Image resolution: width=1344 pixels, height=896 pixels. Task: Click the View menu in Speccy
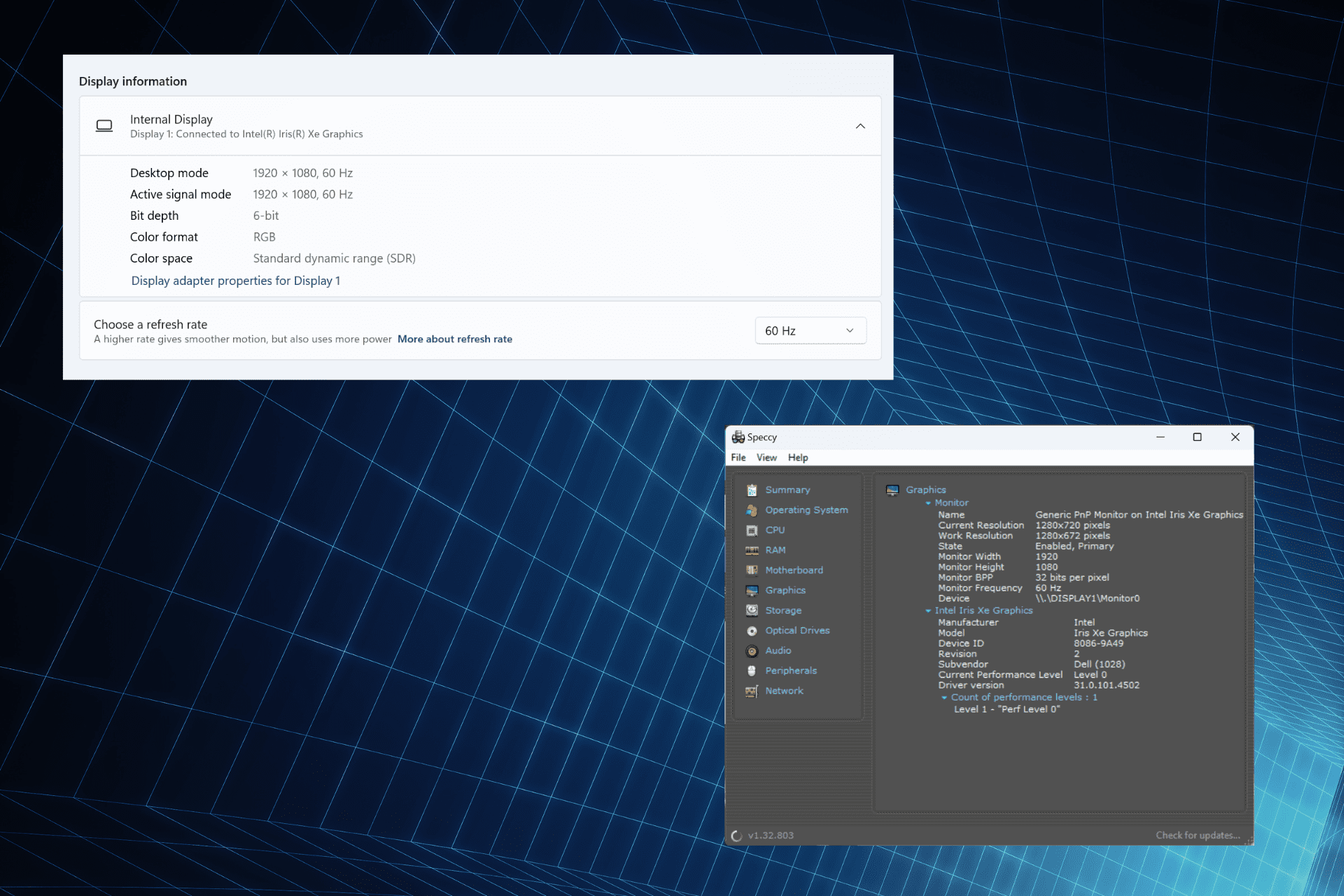[766, 457]
